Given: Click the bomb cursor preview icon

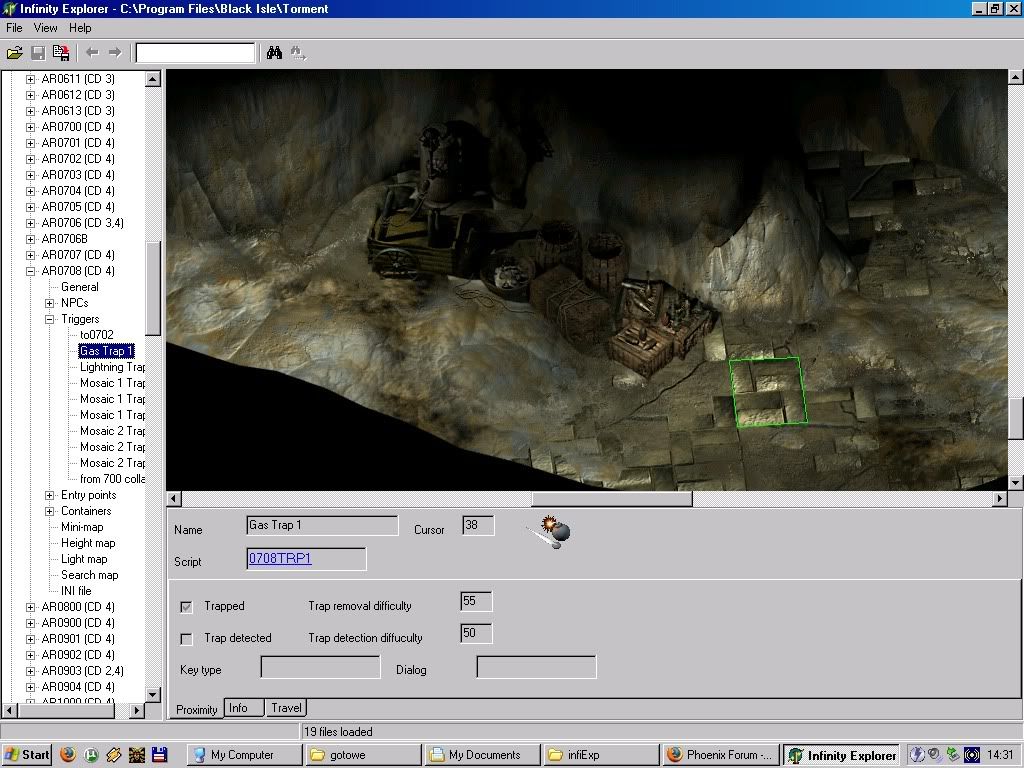Looking at the screenshot, I should point(549,532).
